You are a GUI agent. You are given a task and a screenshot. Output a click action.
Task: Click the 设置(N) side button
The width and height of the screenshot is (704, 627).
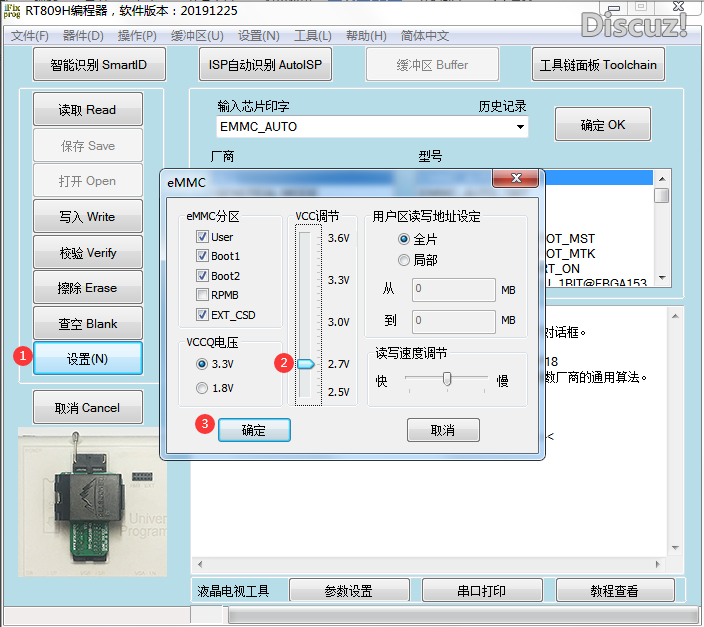88,358
